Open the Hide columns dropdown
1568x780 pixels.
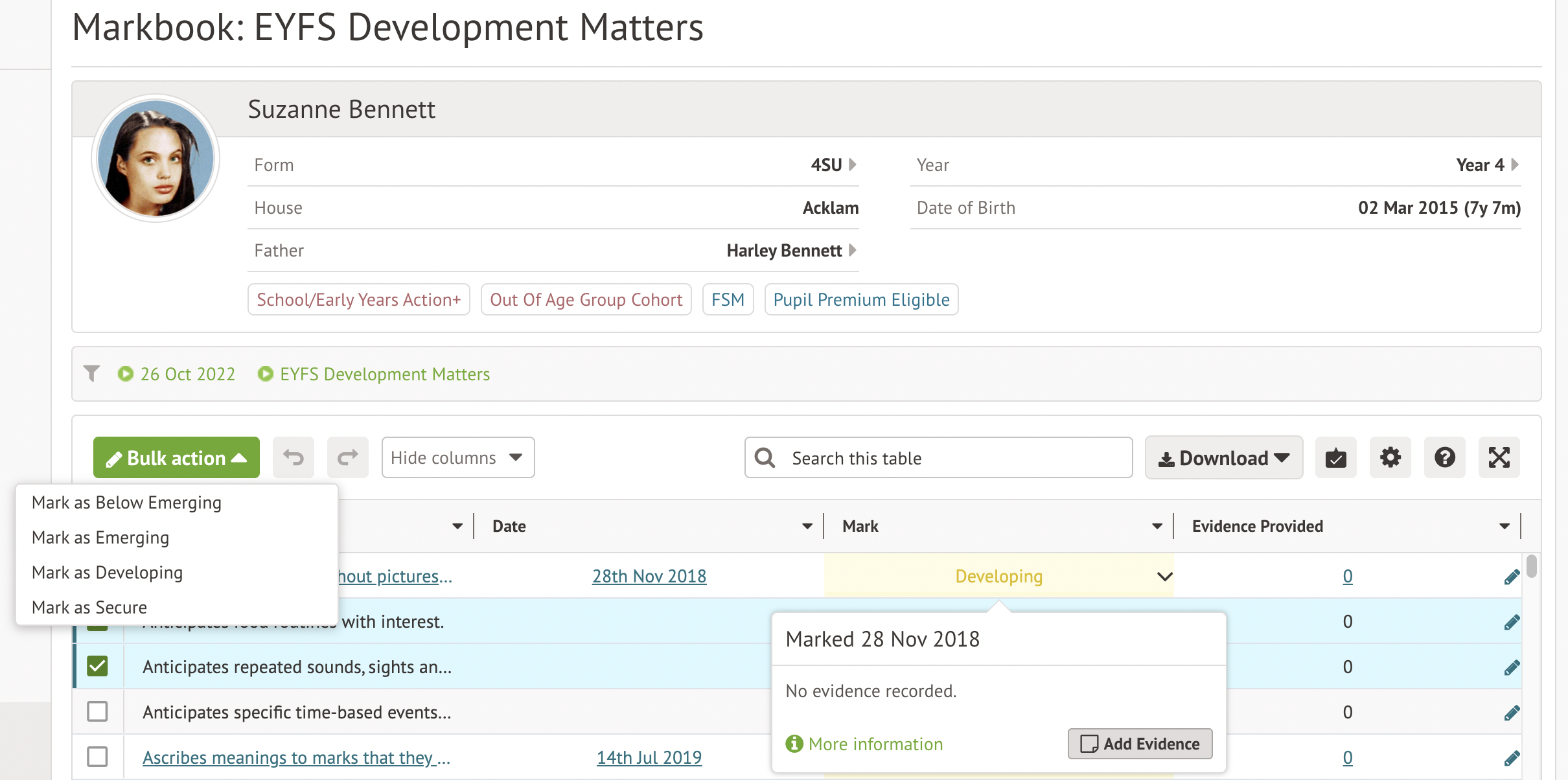coord(457,458)
